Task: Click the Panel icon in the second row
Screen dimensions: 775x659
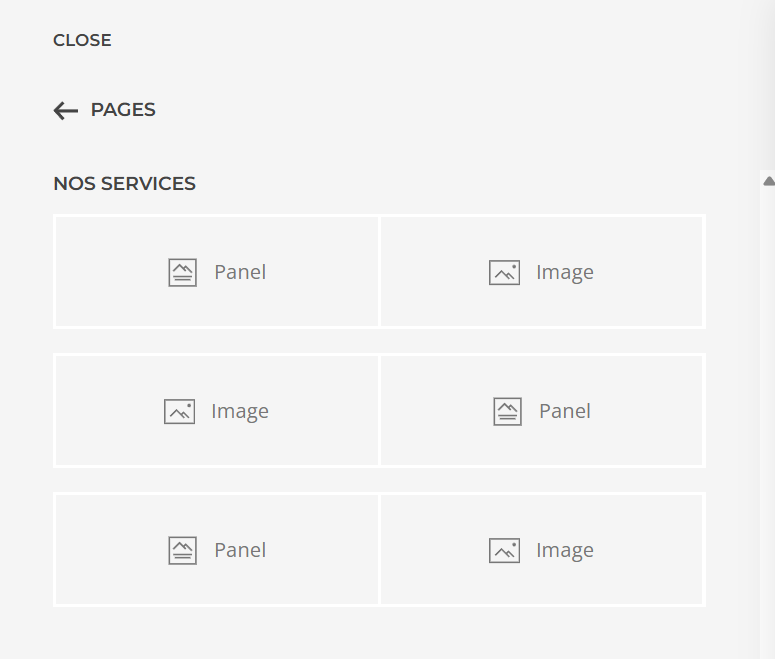Action: coord(507,411)
